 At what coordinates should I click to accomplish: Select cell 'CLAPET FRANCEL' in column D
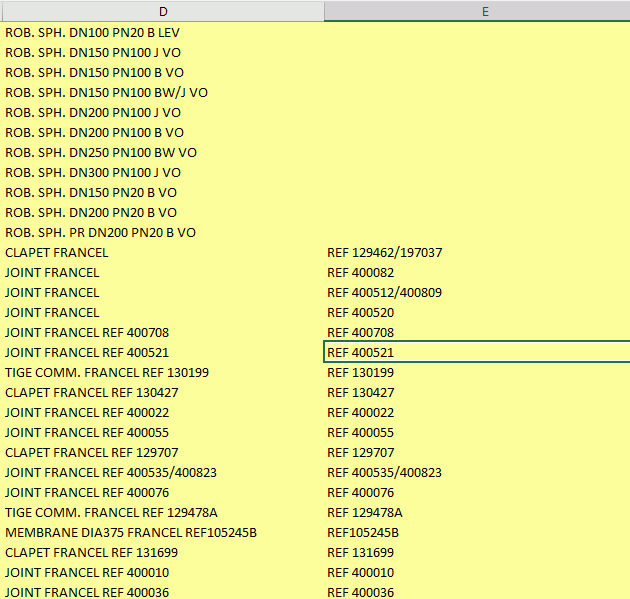coord(163,253)
